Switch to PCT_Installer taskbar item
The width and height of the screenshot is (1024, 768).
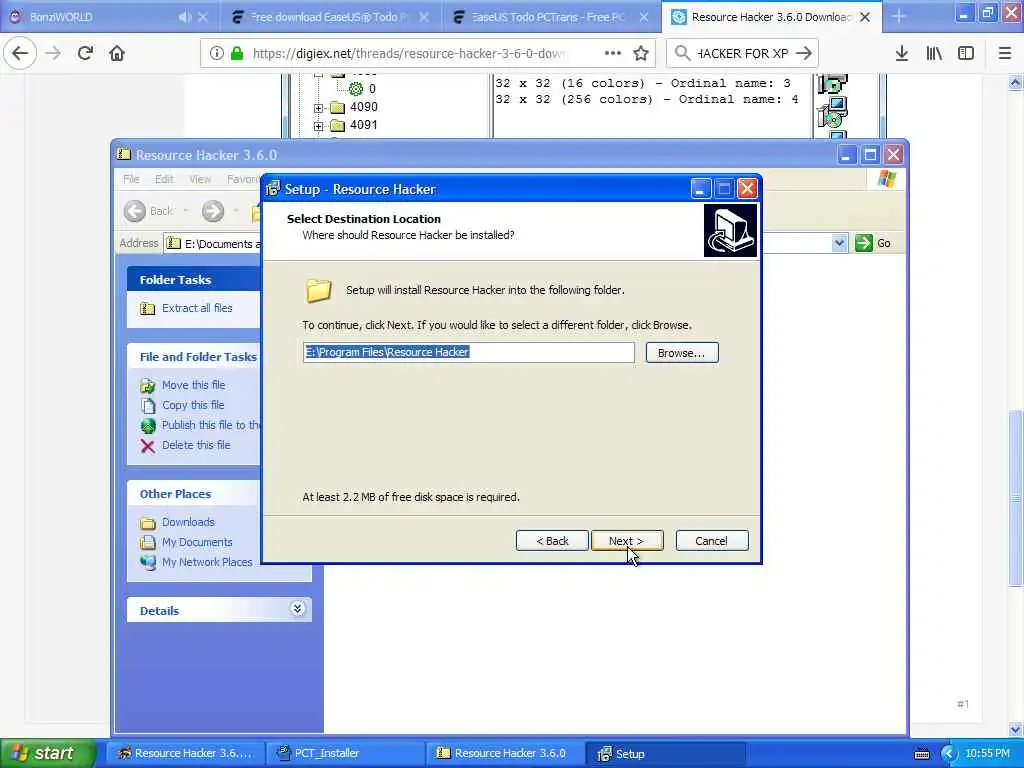(345, 753)
